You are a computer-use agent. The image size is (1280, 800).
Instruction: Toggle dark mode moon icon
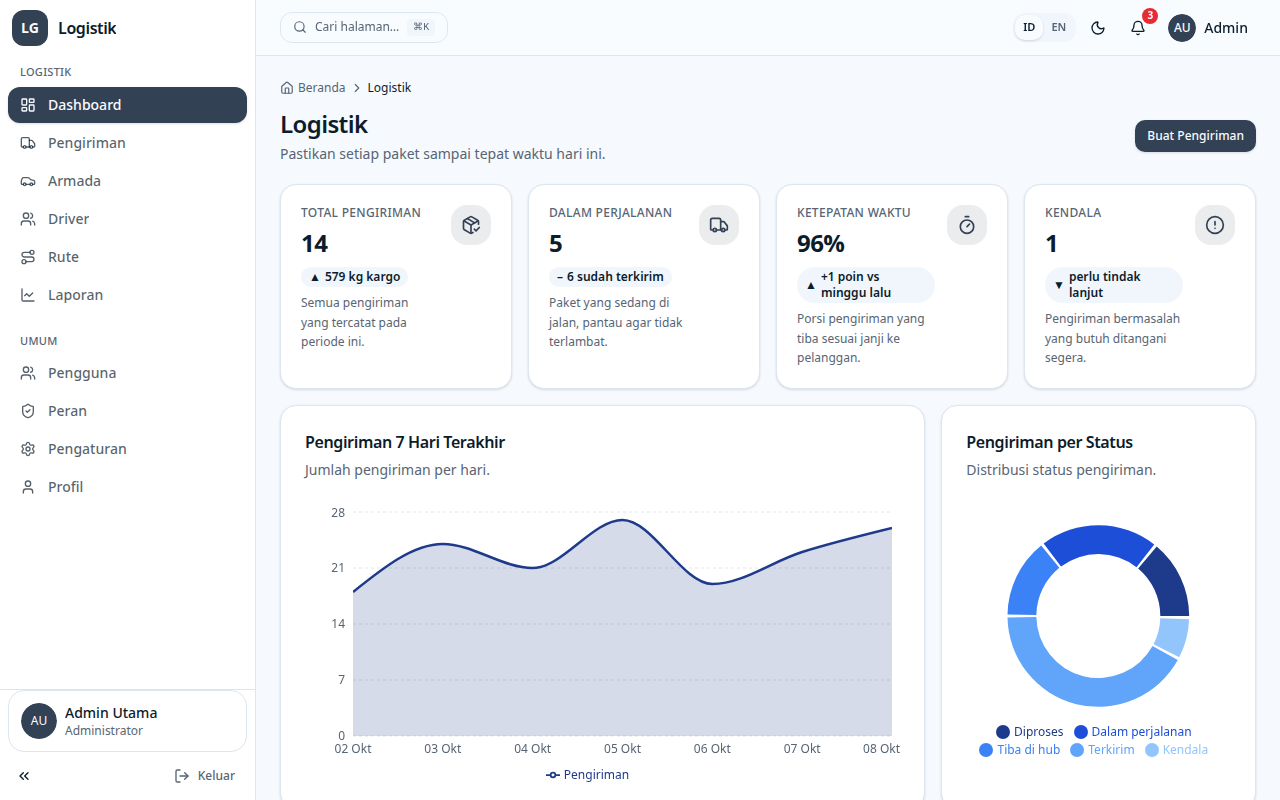(x=1098, y=28)
